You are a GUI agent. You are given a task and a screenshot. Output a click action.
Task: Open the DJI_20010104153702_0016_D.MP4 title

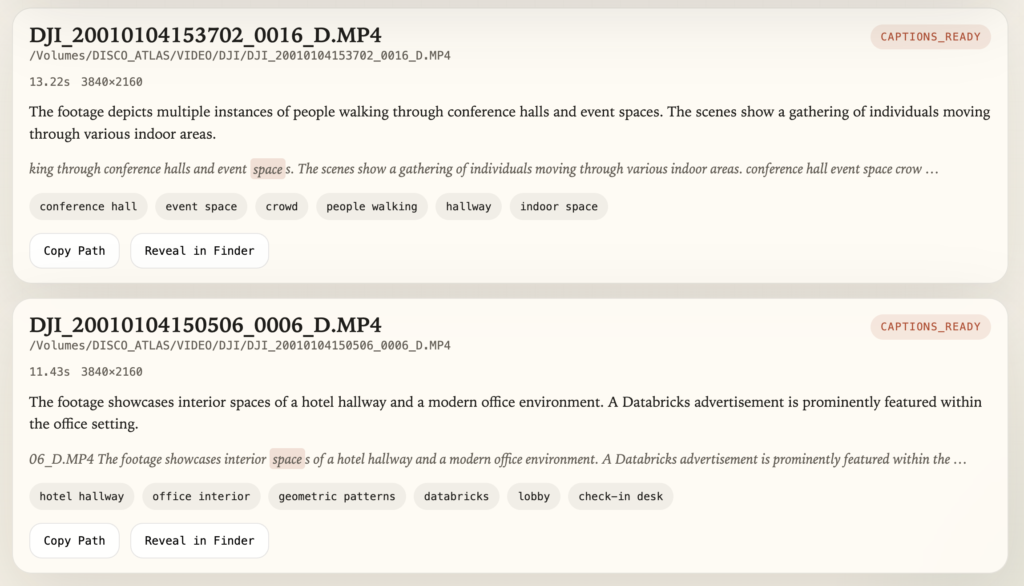205,35
